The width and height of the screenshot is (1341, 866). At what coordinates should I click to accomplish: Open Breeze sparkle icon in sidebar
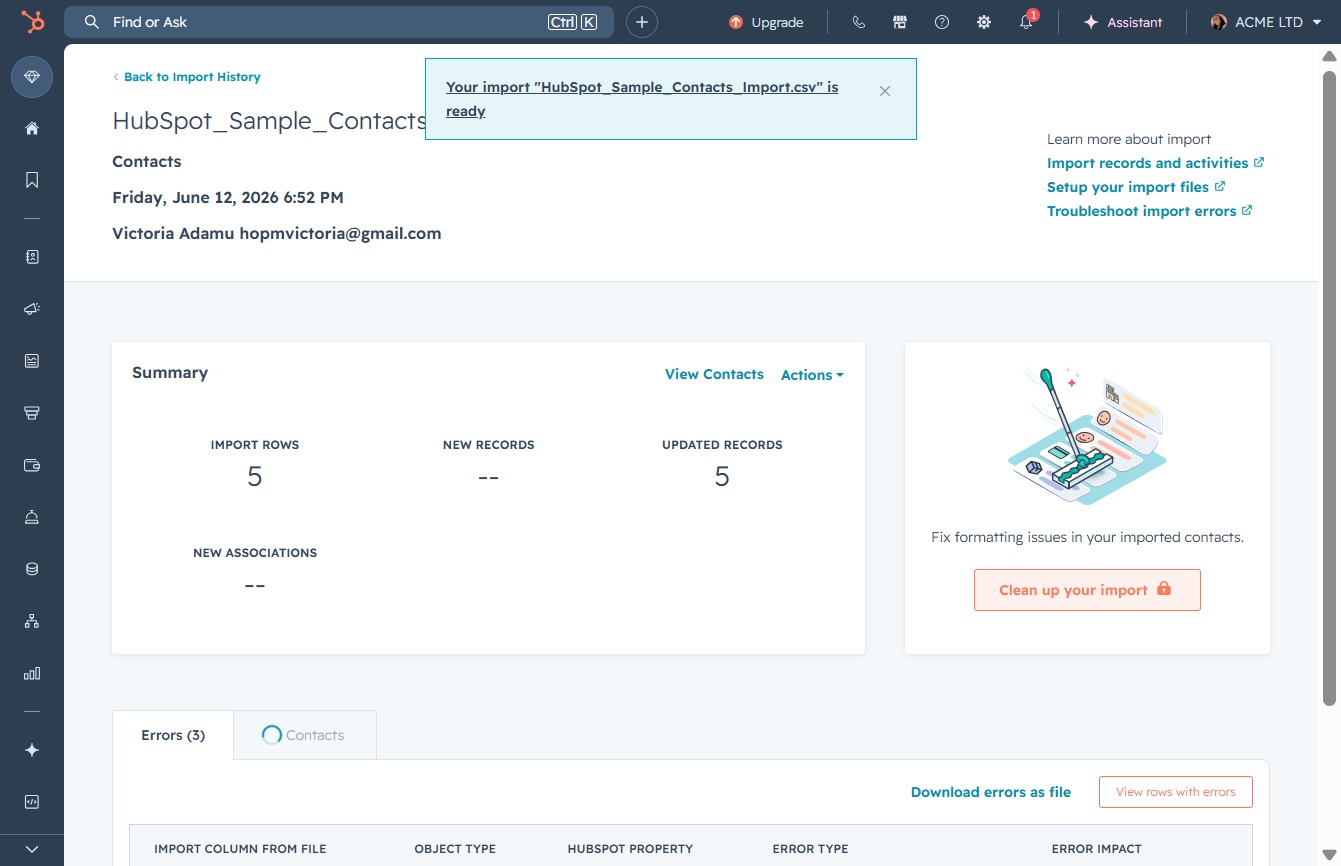(32, 750)
